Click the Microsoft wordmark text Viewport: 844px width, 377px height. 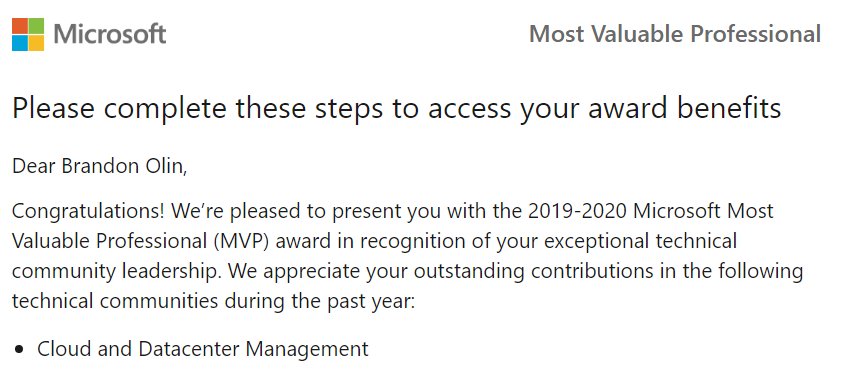click(x=110, y=34)
